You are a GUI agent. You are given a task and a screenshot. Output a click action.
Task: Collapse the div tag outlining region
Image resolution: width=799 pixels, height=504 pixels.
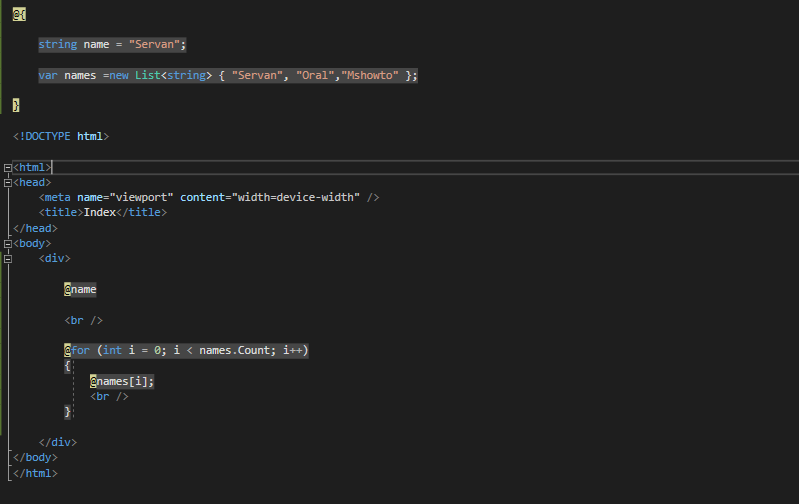pyautogui.click(x=8, y=259)
